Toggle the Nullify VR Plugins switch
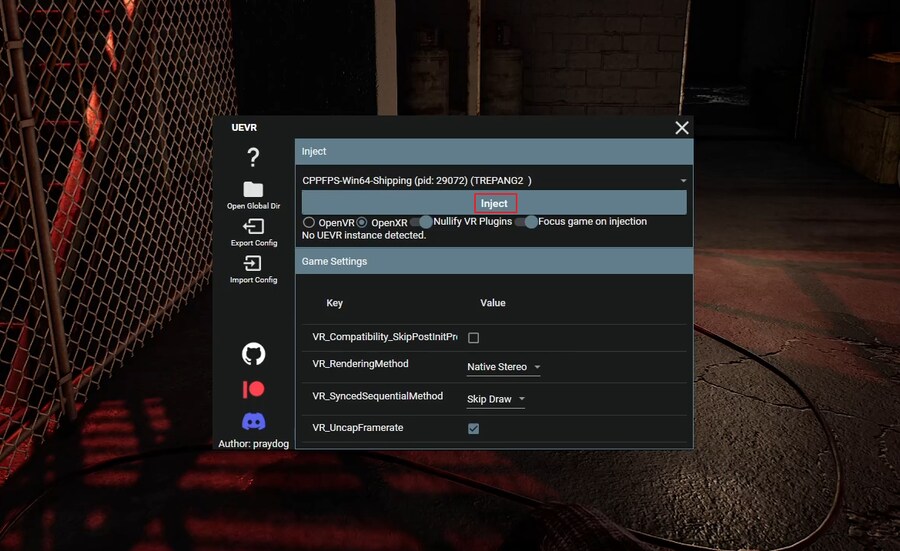 [x=421, y=222]
